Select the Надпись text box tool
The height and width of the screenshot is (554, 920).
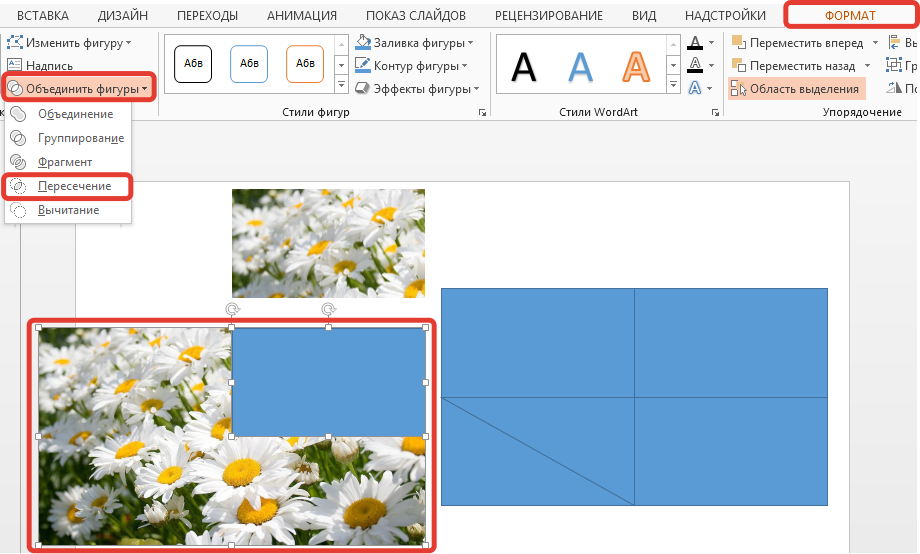pyautogui.click(x=49, y=66)
